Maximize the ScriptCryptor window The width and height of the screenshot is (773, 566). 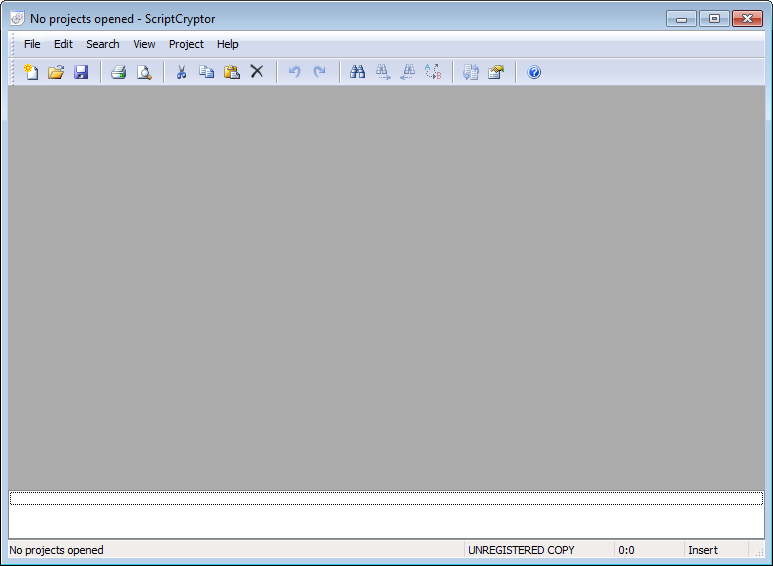pyautogui.click(x=714, y=19)
